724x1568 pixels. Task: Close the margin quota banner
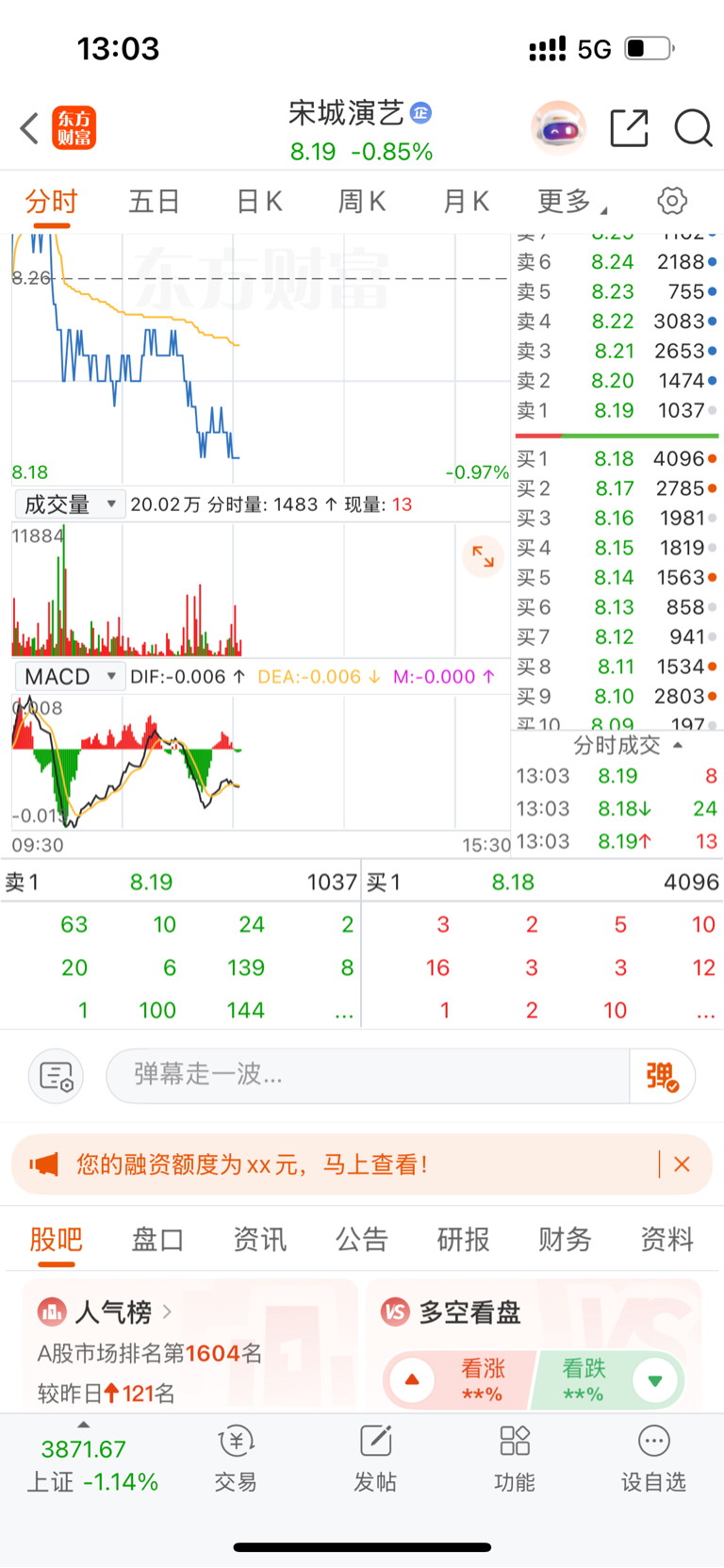point(682,1164)
